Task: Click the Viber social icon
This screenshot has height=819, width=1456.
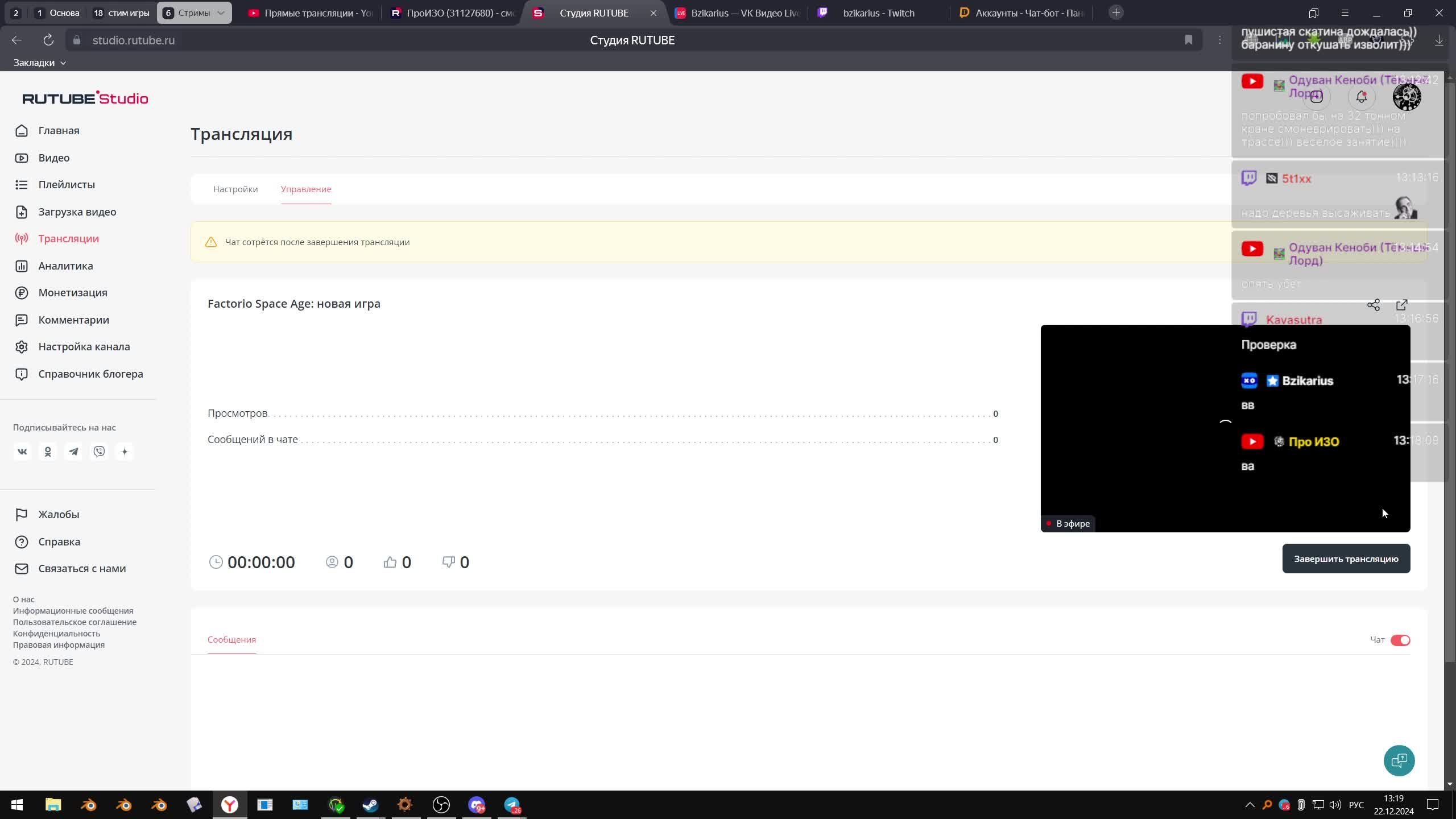Action: [x=99, y=452]
